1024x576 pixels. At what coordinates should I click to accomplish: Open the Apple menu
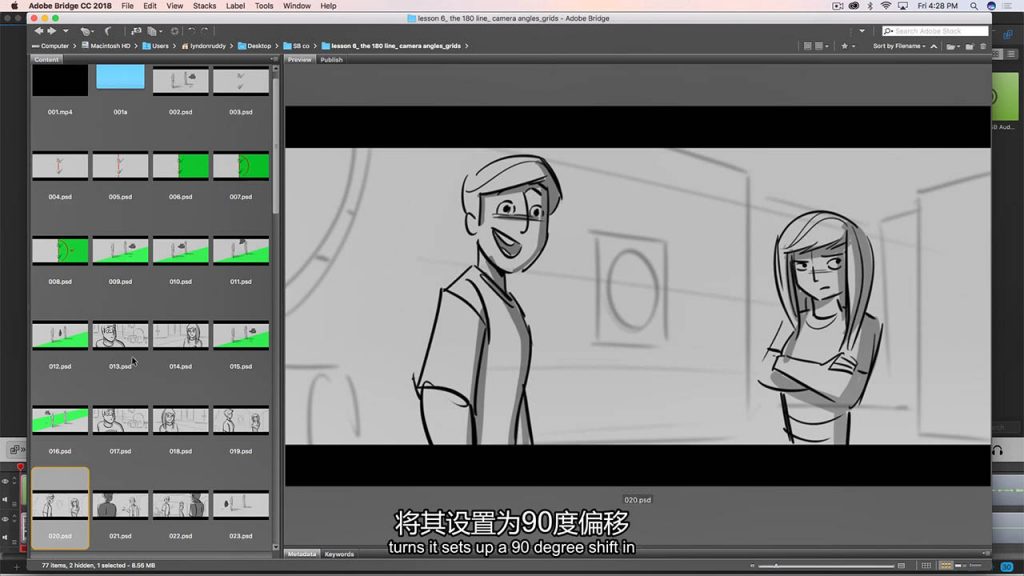(x=14, y=6)
